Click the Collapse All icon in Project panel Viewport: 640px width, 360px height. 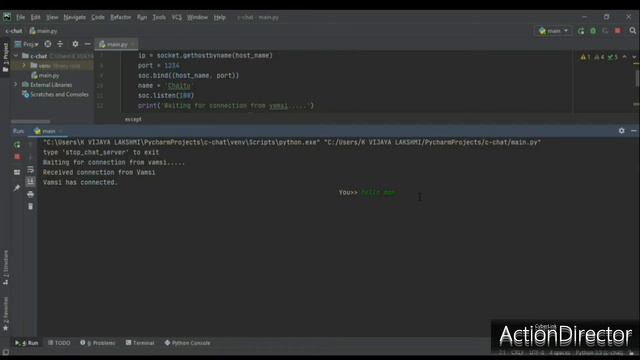[60, 44]
